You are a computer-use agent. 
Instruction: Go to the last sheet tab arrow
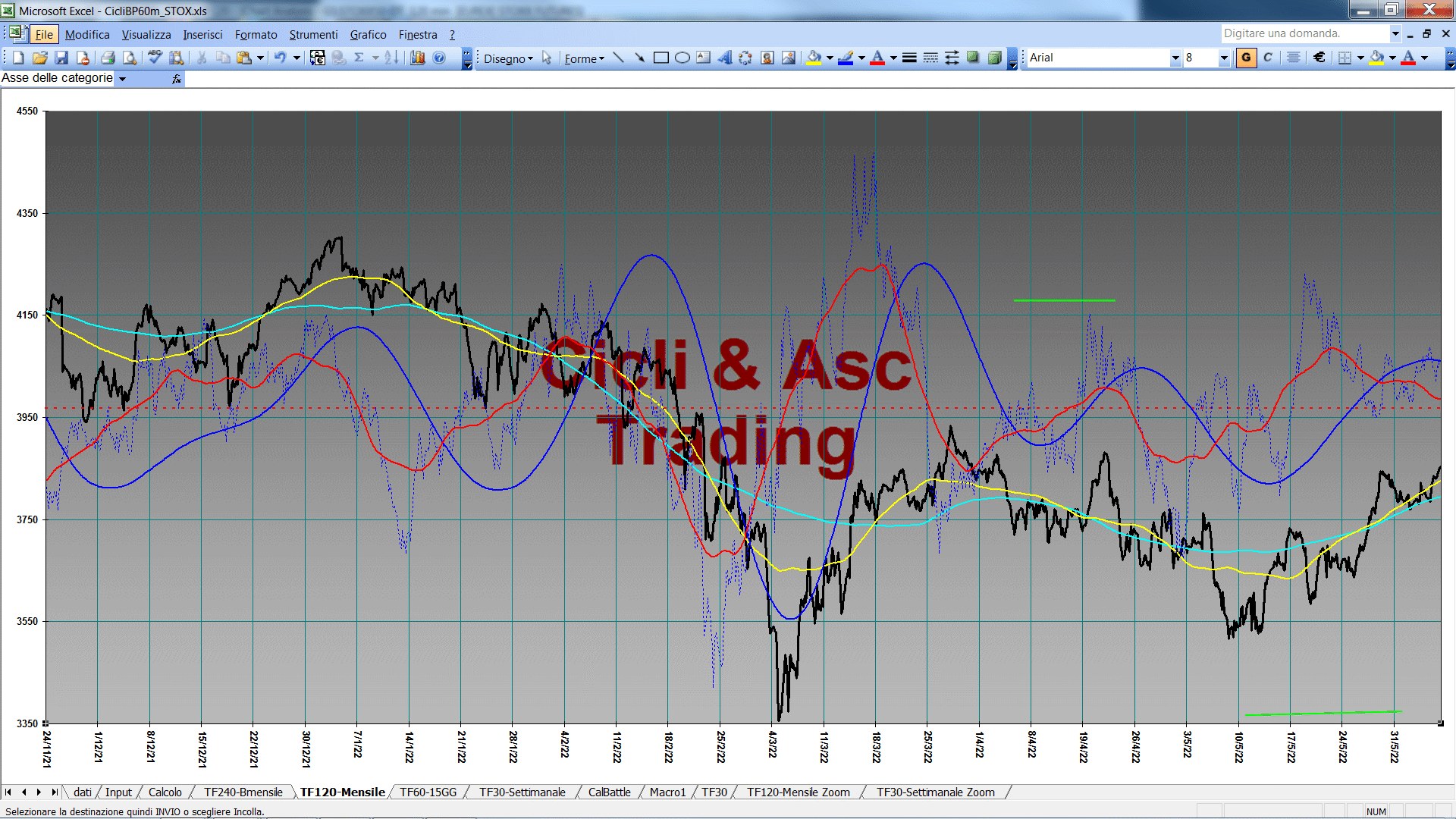(54, 792)
